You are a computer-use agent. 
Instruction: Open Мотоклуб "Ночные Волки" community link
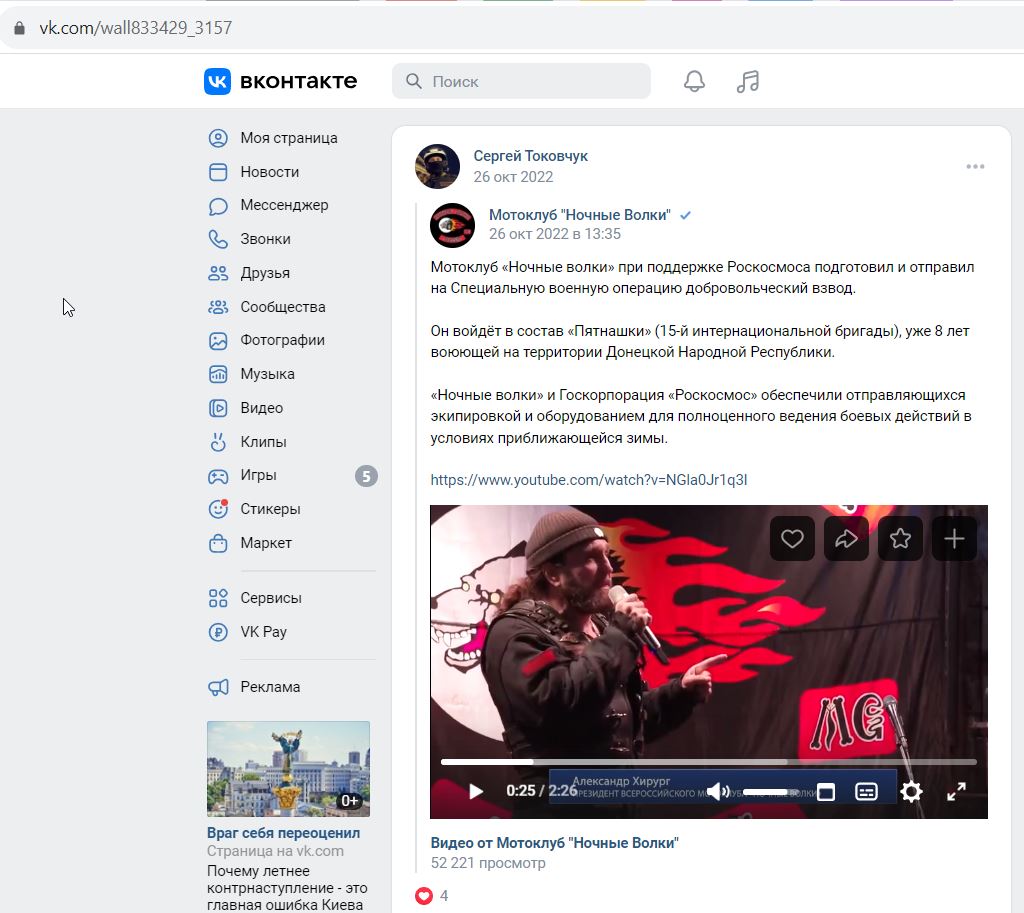(580, 215)
